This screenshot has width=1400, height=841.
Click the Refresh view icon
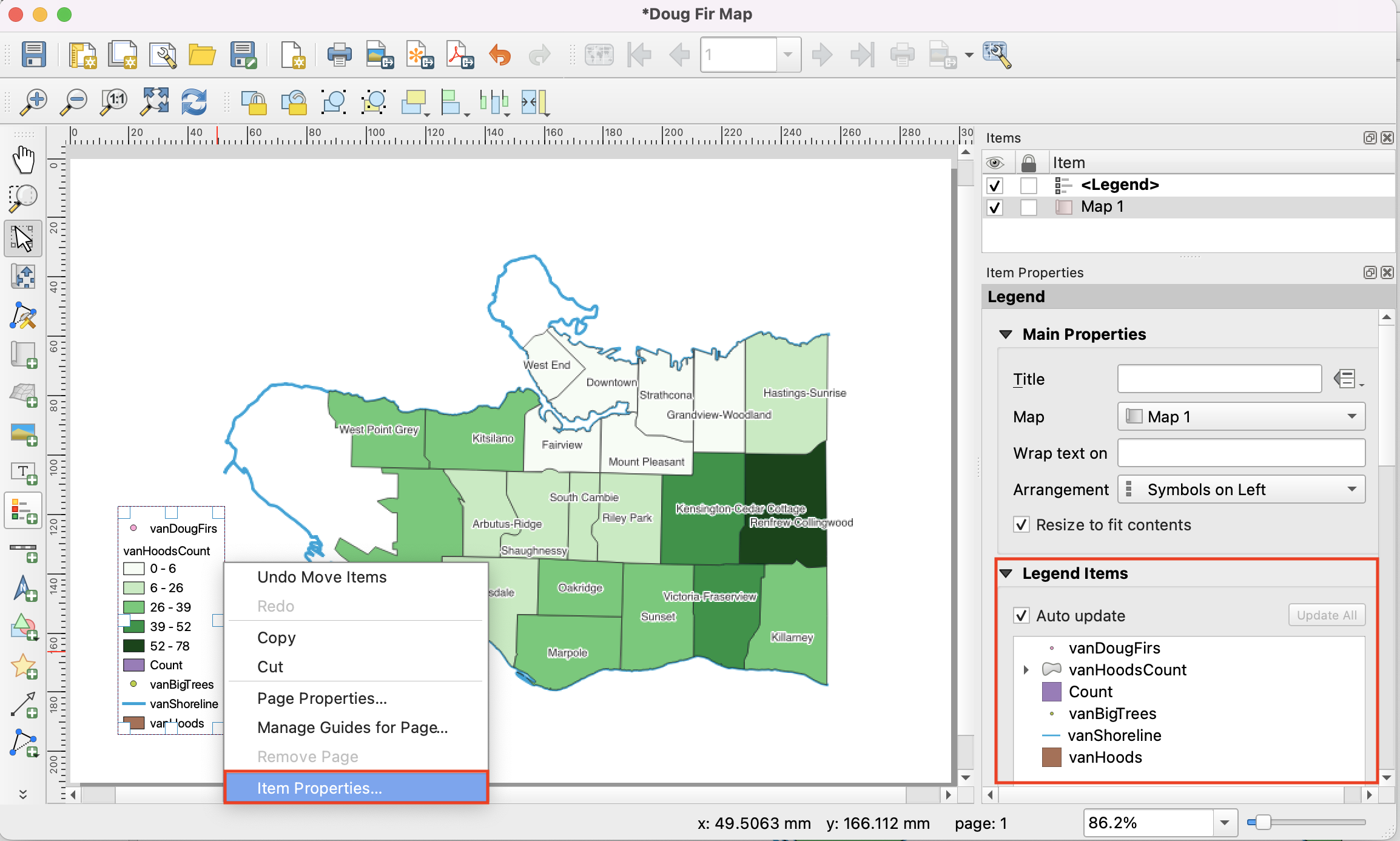coord(194,102)
